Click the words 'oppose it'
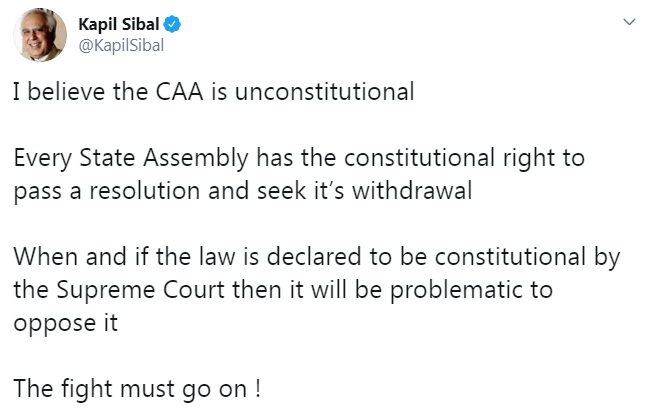The image size is (650, 409). click(65, 324)
